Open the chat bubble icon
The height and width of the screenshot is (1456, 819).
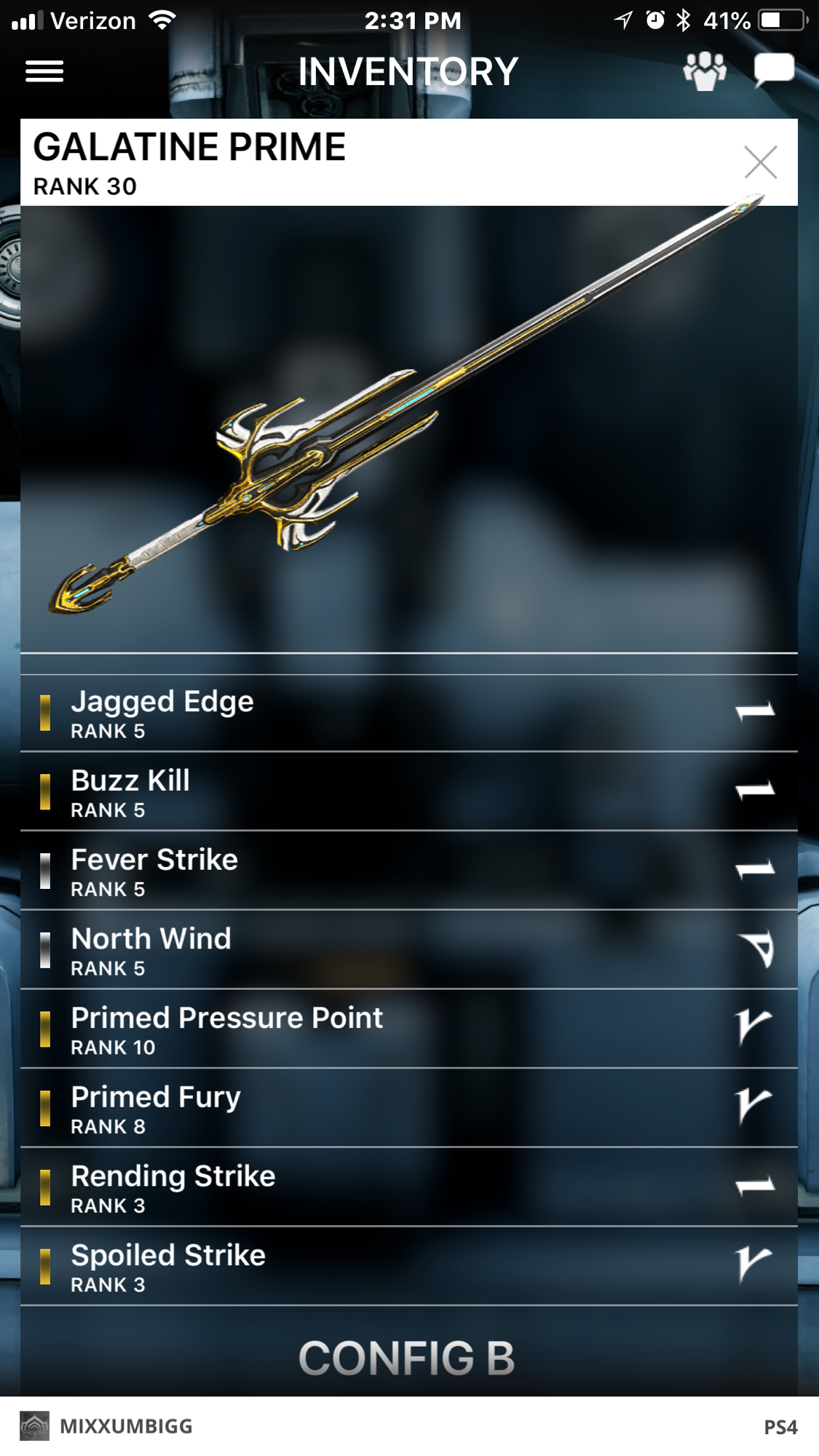click(774, 70)
